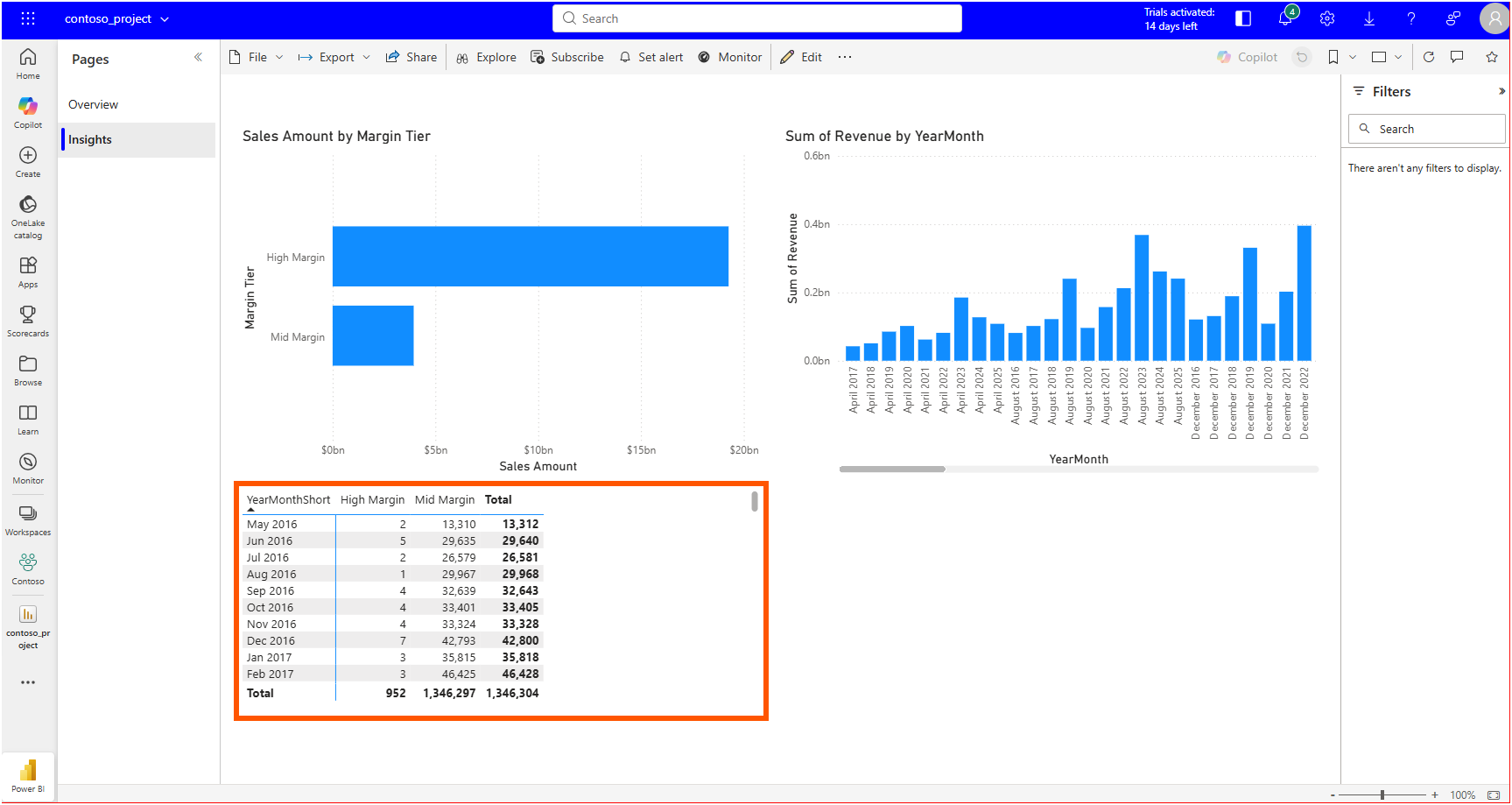Open the Learn section
This screenshot has height=805, width=1512.
point(28,419)
